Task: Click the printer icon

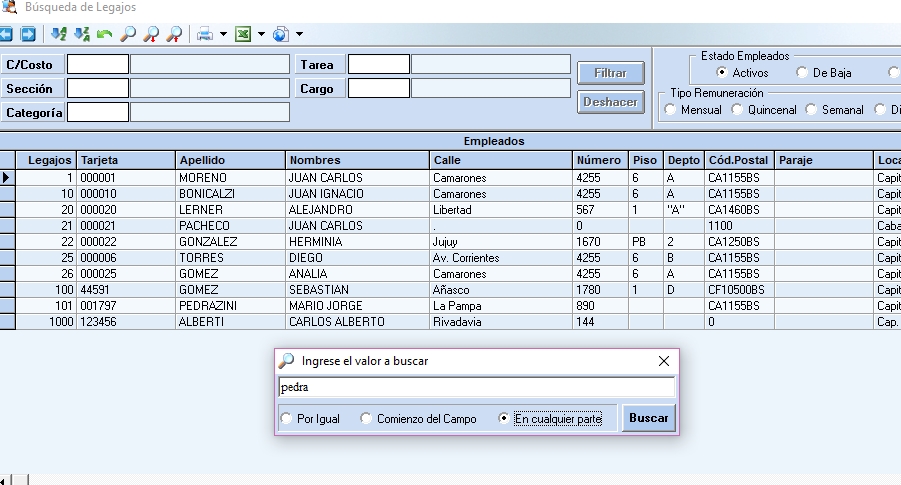Action: click(x=205, y=34)
